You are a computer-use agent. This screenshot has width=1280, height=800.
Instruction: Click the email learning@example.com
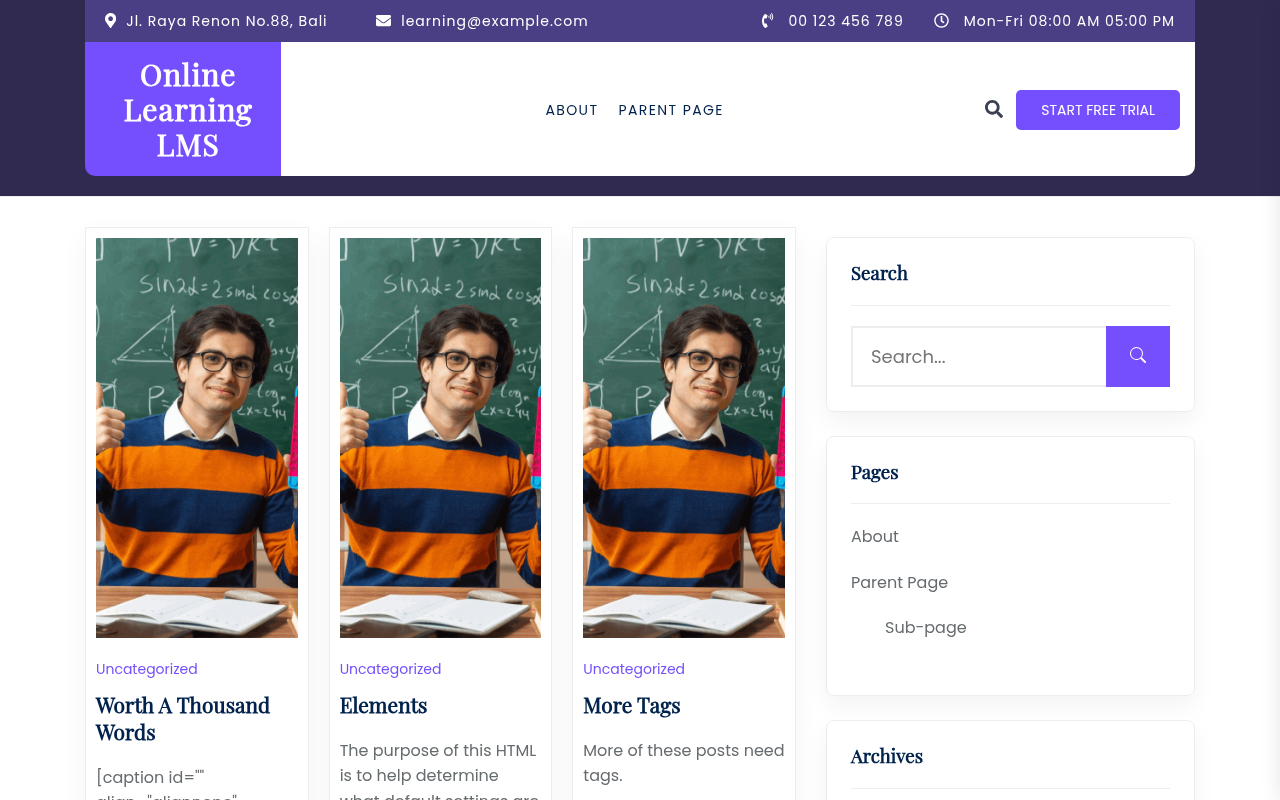[495, 21]
